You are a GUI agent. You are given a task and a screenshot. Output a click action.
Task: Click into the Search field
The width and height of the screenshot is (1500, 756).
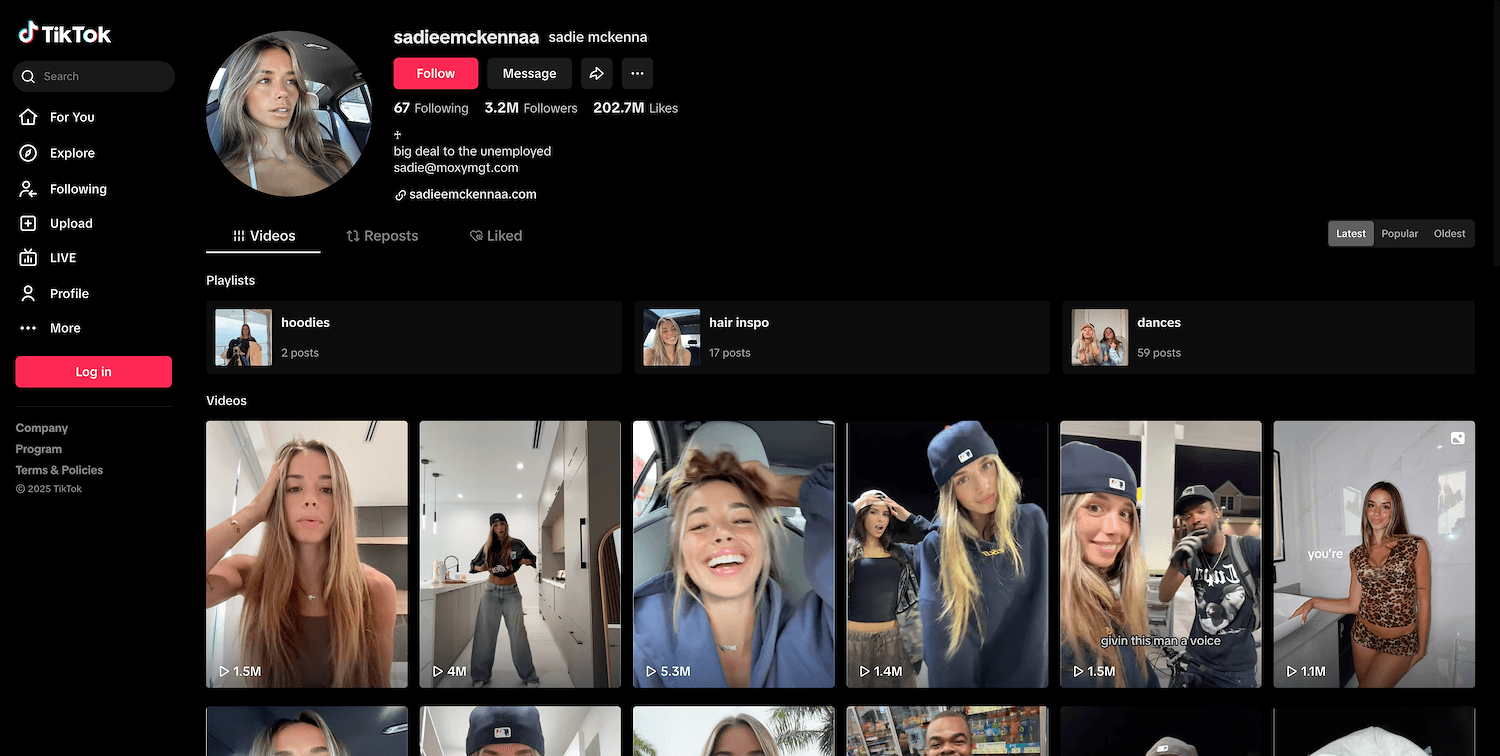[x=100, y=76]
